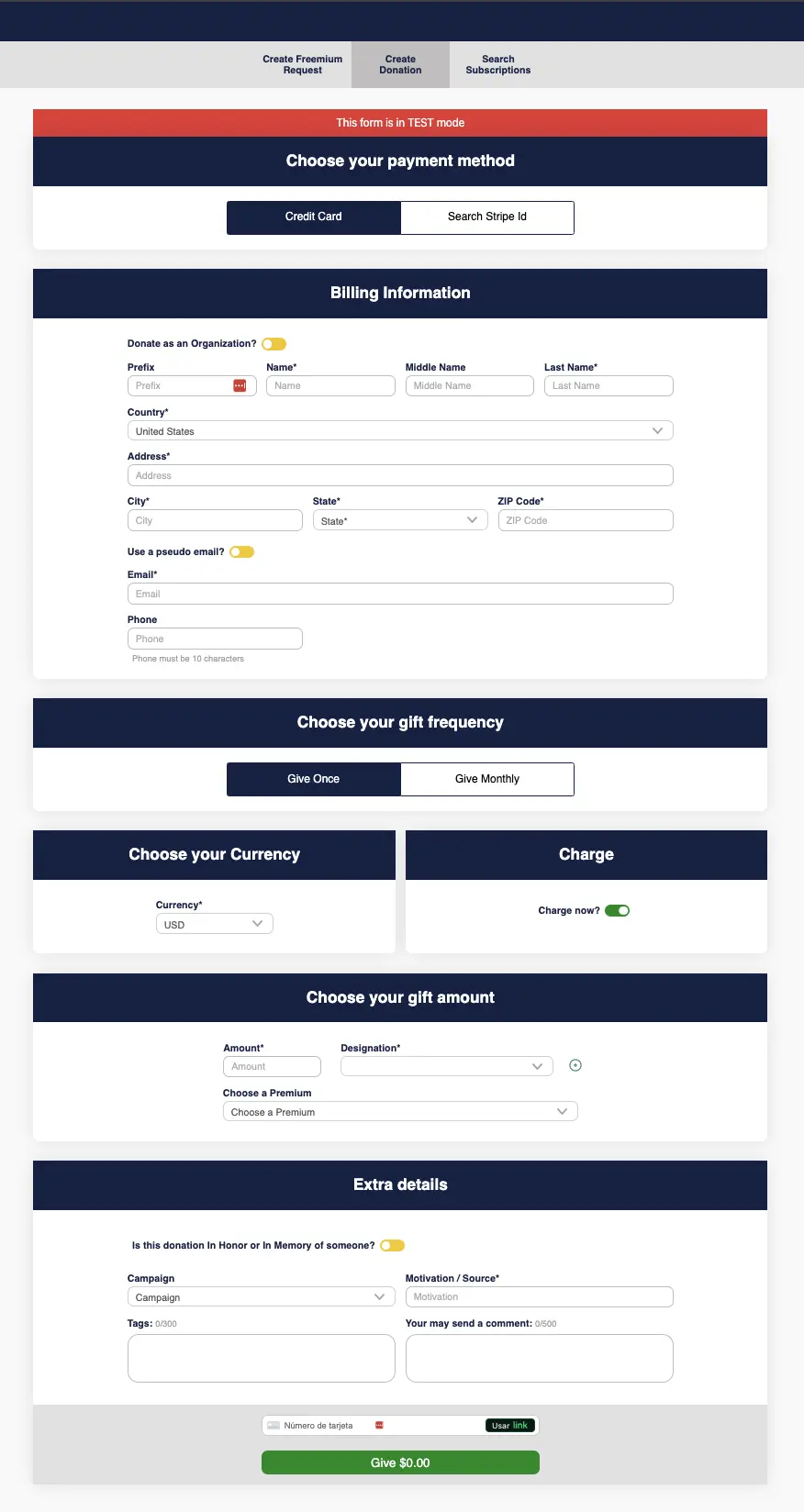Click the Campaign dropdown chevron icon
Screen dimensions: 804x1512
click(380, 1296)
